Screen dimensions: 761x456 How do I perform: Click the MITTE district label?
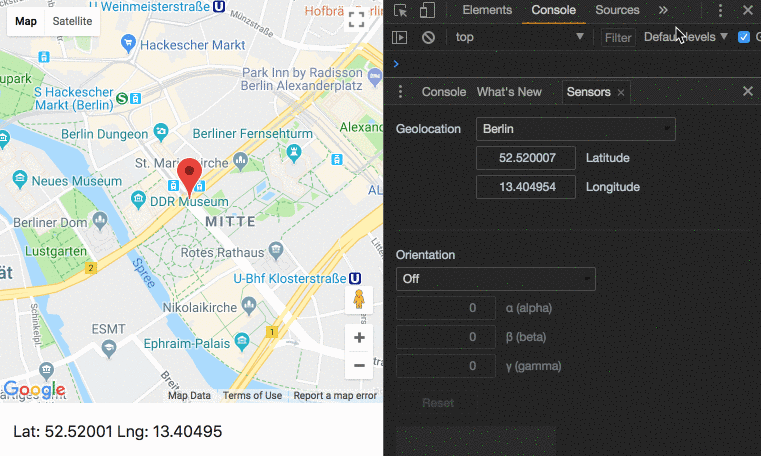point(230,222)
